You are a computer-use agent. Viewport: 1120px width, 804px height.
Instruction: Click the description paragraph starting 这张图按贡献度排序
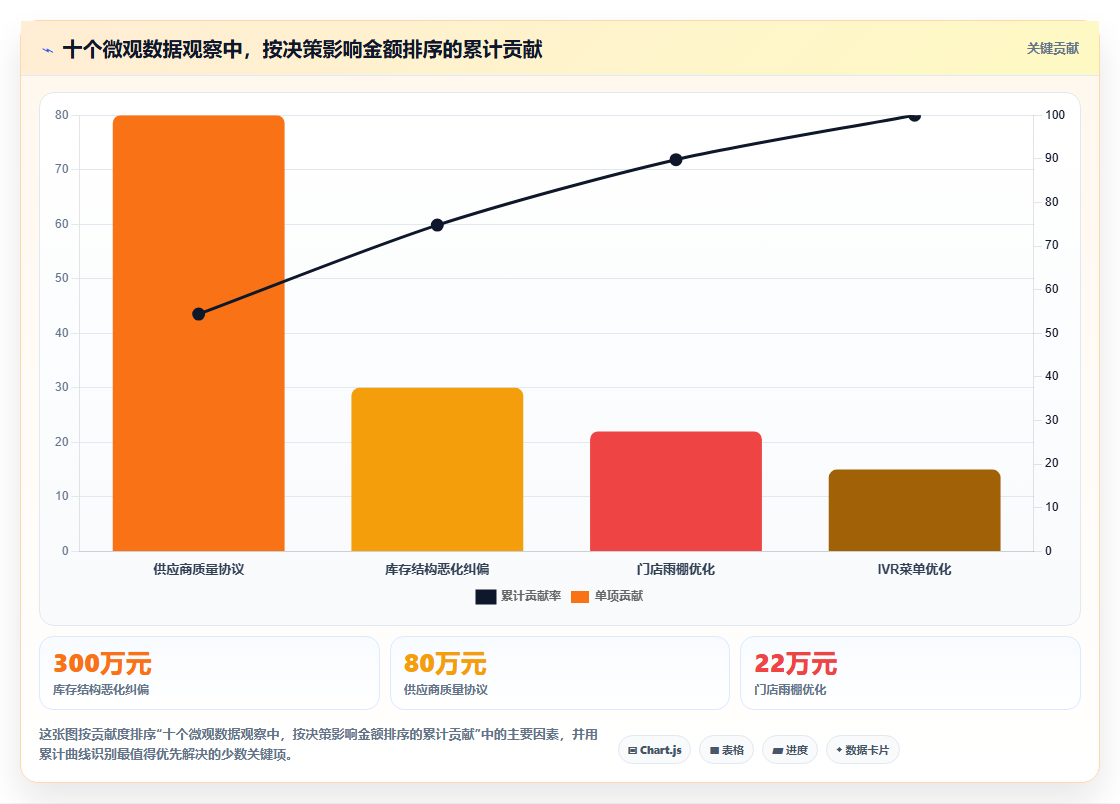pos(319,744)
